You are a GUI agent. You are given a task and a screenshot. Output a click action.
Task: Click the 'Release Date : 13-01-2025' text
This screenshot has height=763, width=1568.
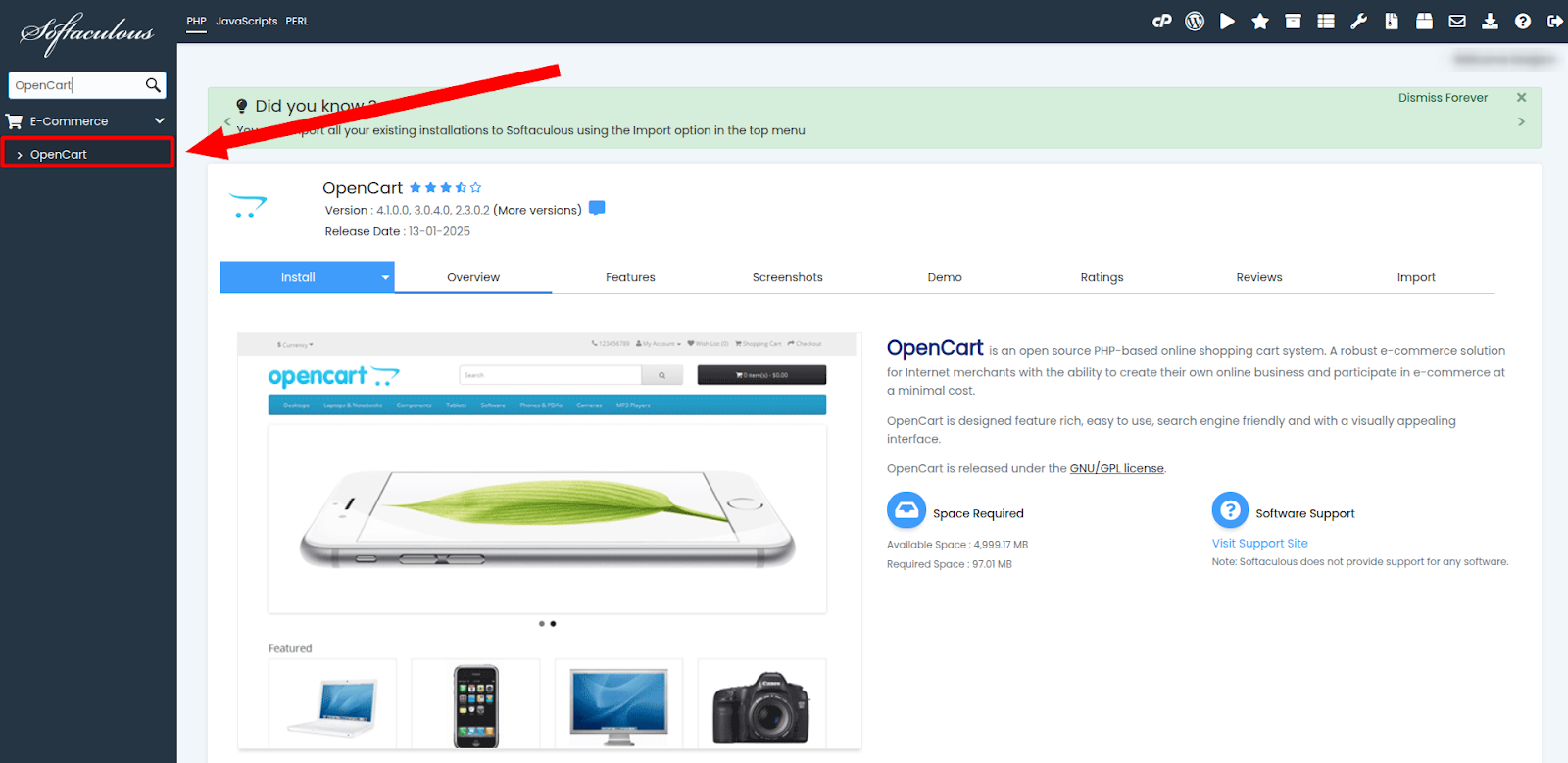tap(398, 231)
